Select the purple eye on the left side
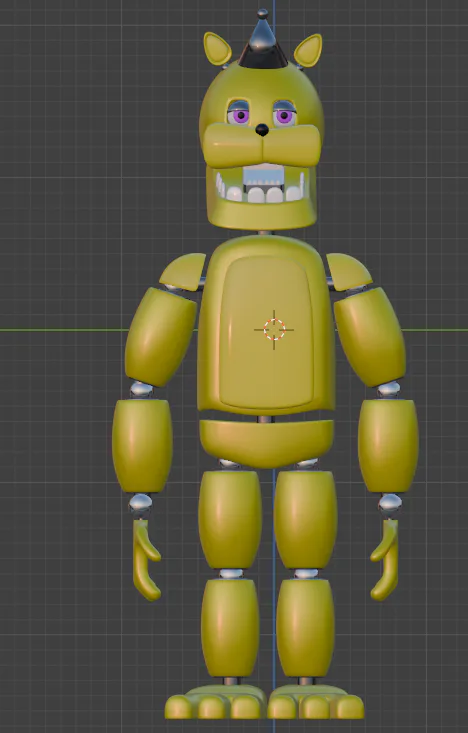This screenshot has height=733, width=468. coord(240,115)
